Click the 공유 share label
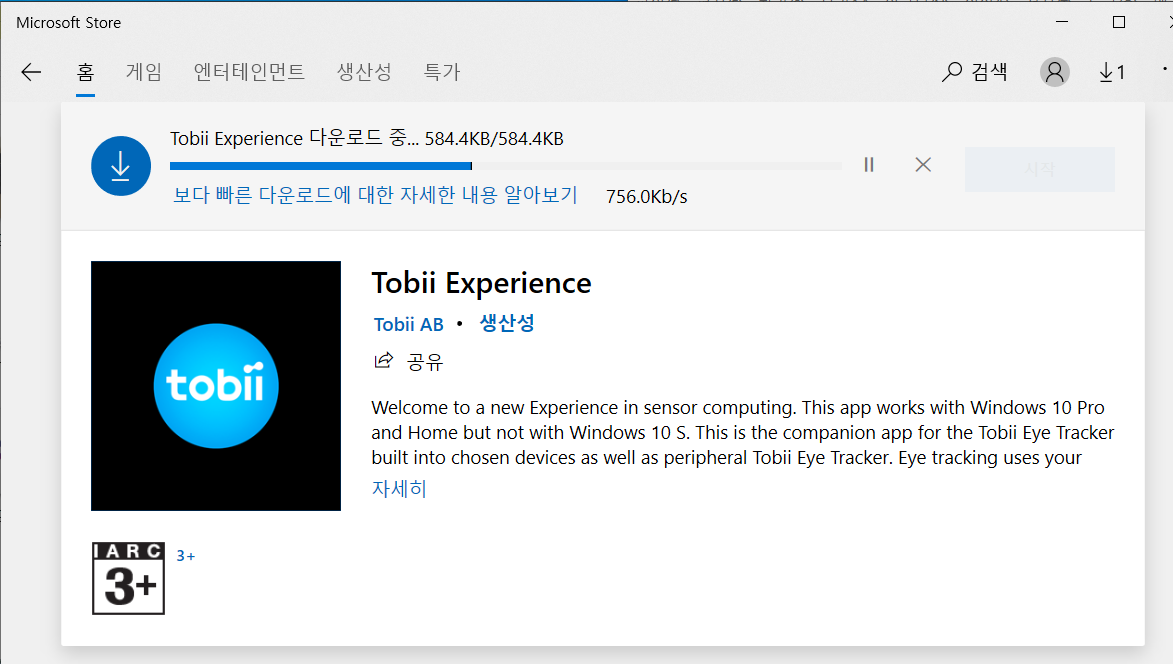 (x=425, y=363)
